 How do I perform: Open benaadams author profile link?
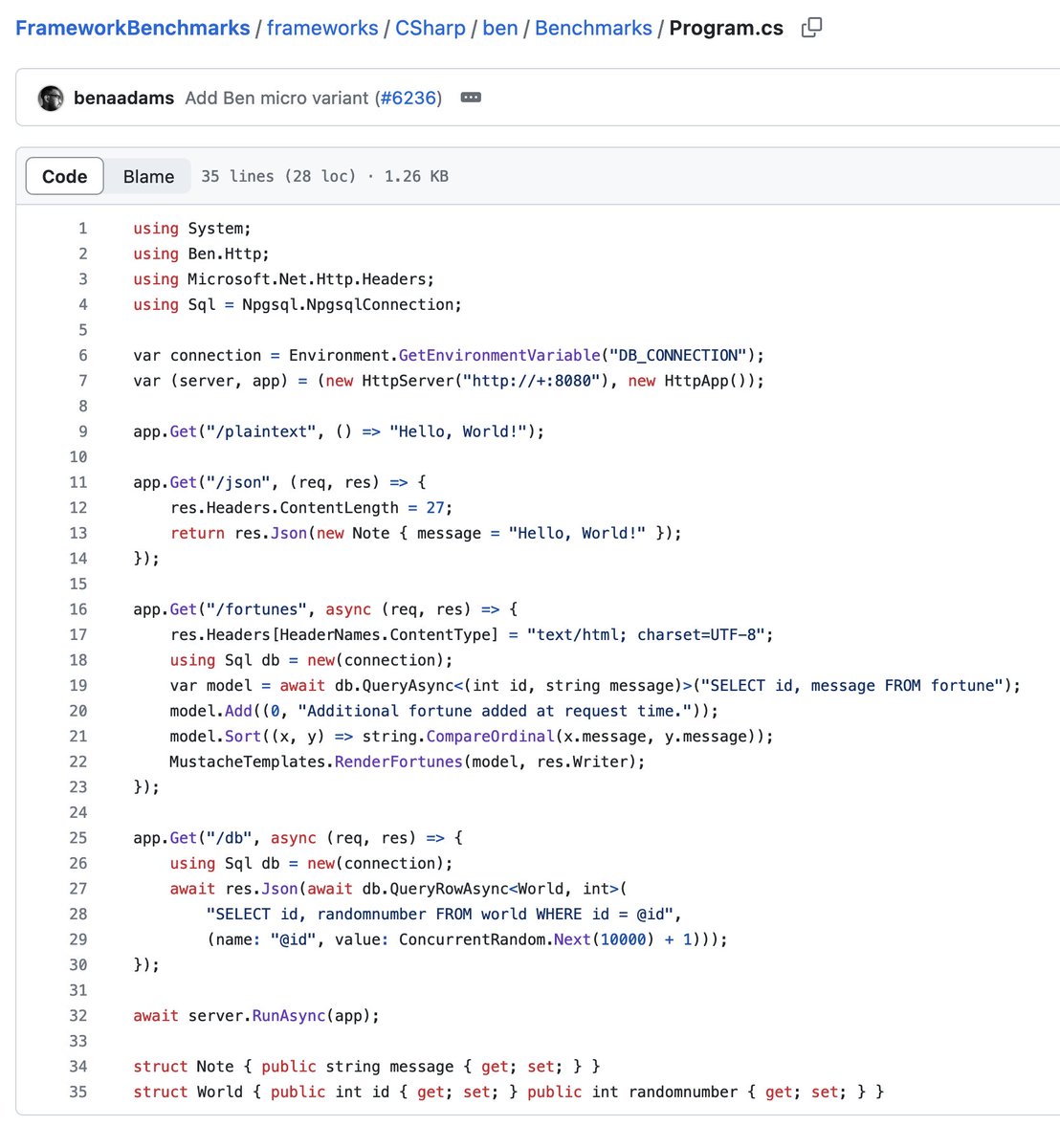point(123,98)
